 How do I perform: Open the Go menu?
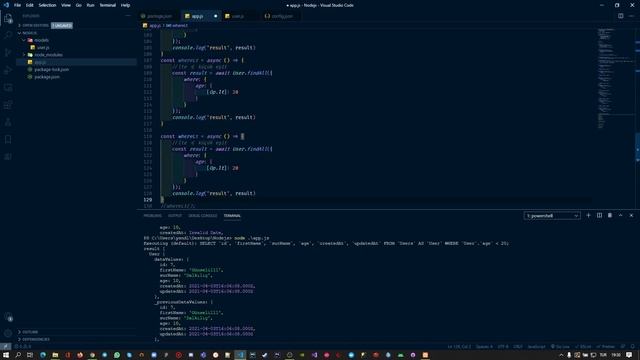tap(78, 5)
